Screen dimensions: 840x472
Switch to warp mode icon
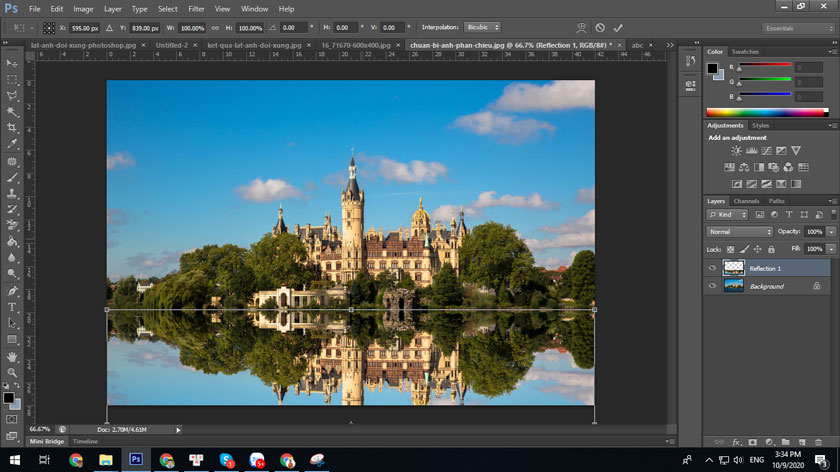coord(581,28)
